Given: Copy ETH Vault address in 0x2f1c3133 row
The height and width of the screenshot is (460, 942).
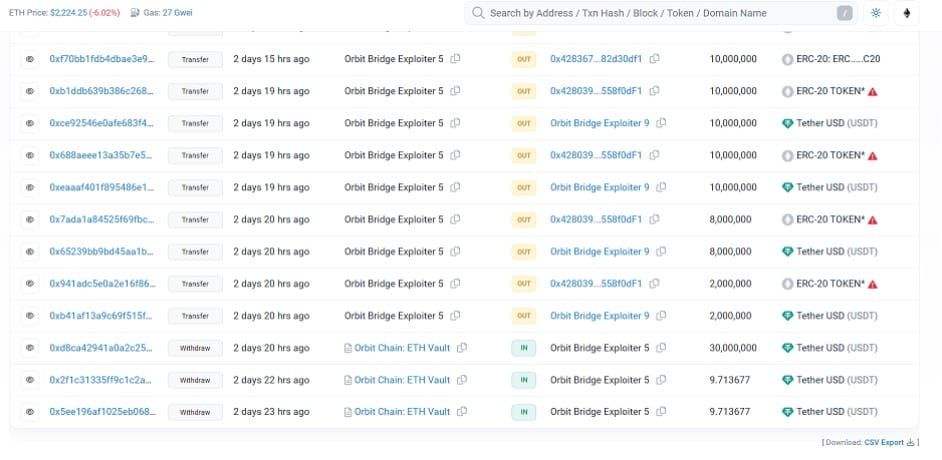Looking at the screenshot, I should pyautogui.click(x=462, y=380).
